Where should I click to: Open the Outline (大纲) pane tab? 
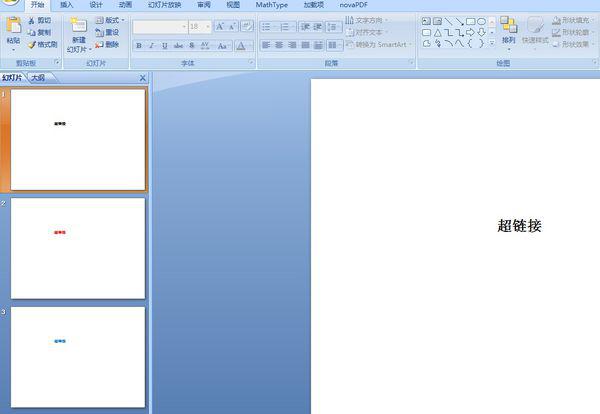(x=37, y=77)
